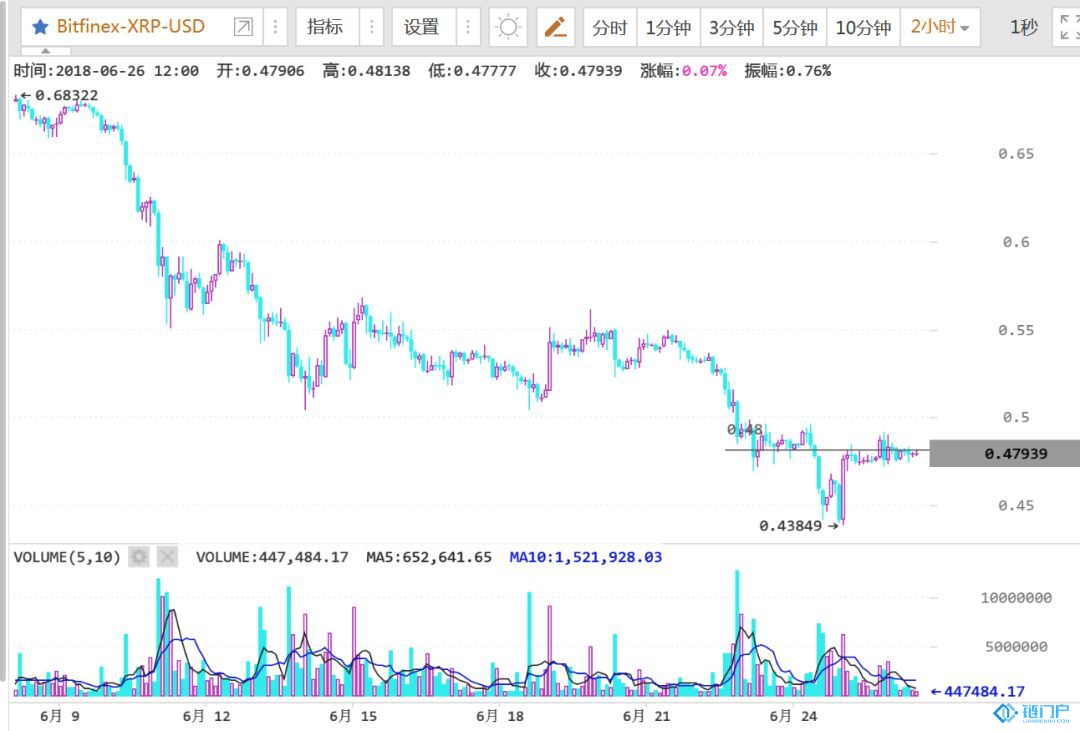This screenshot has height=731, width=1080.
Task: Click the 0.5 price axis label
Action: (1016, 417)
